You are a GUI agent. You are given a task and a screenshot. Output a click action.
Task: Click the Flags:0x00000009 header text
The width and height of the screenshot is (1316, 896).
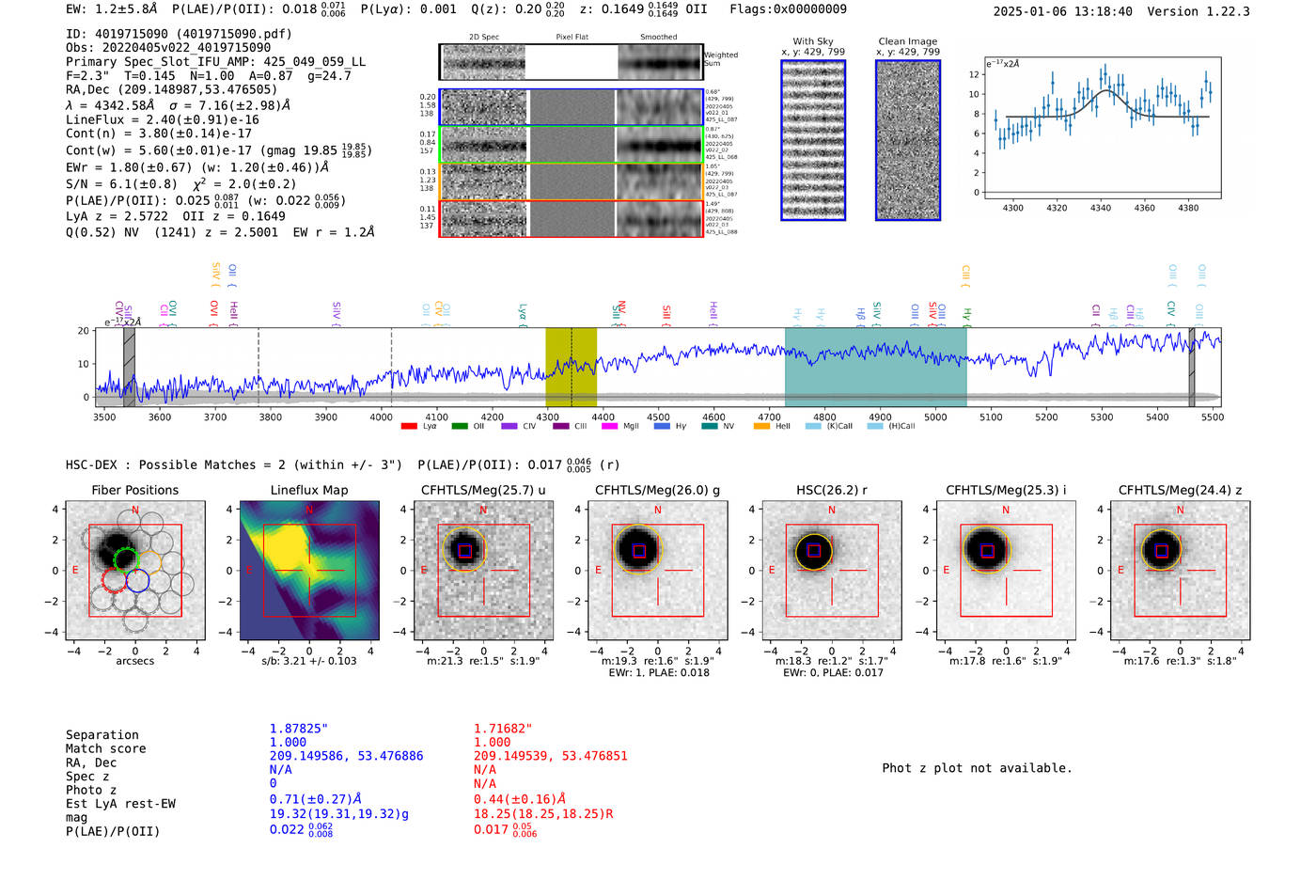coord(788,9)
